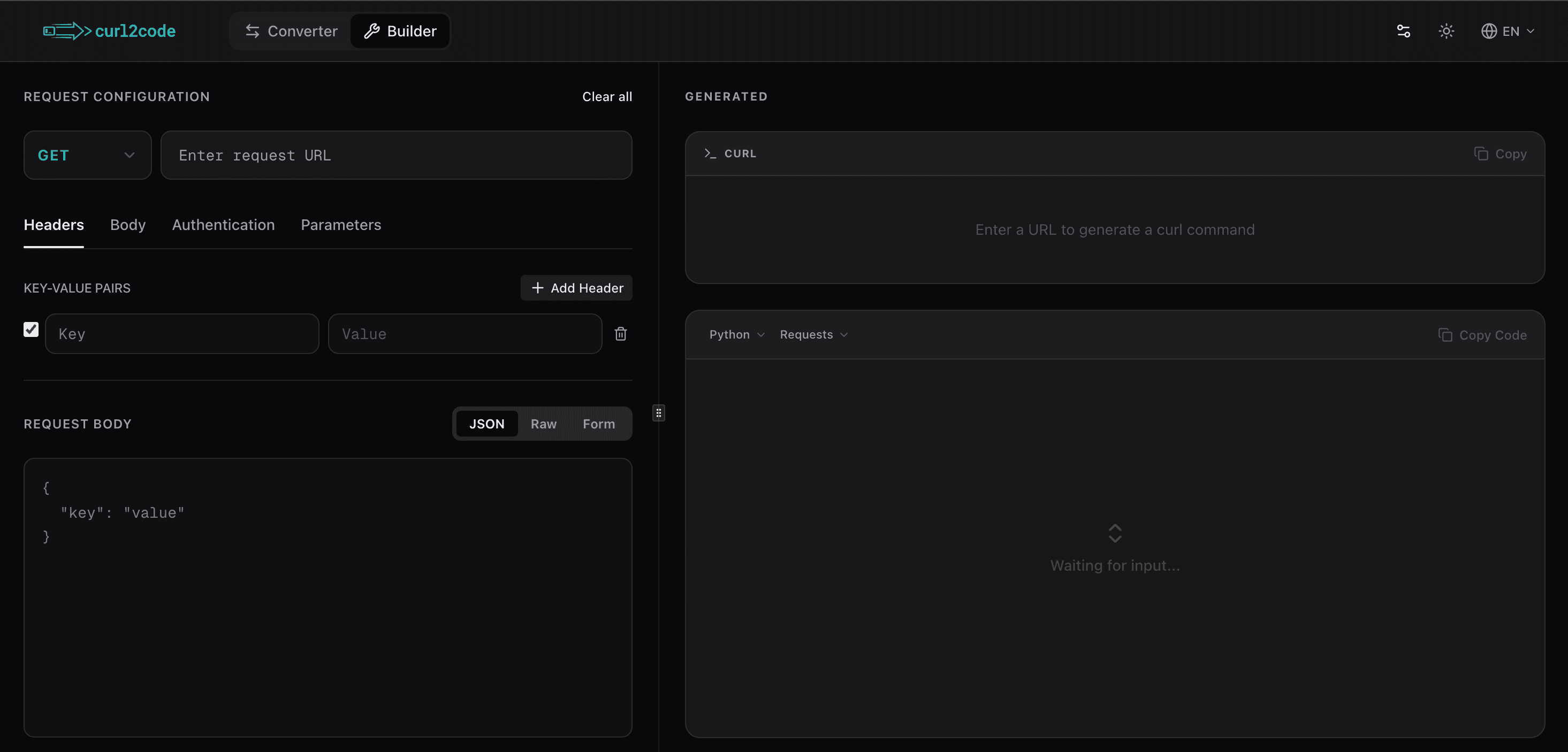This screenshot has width=1568, height=752.
Task: Open the GET method dropdown
Action: tap(87, 155)
